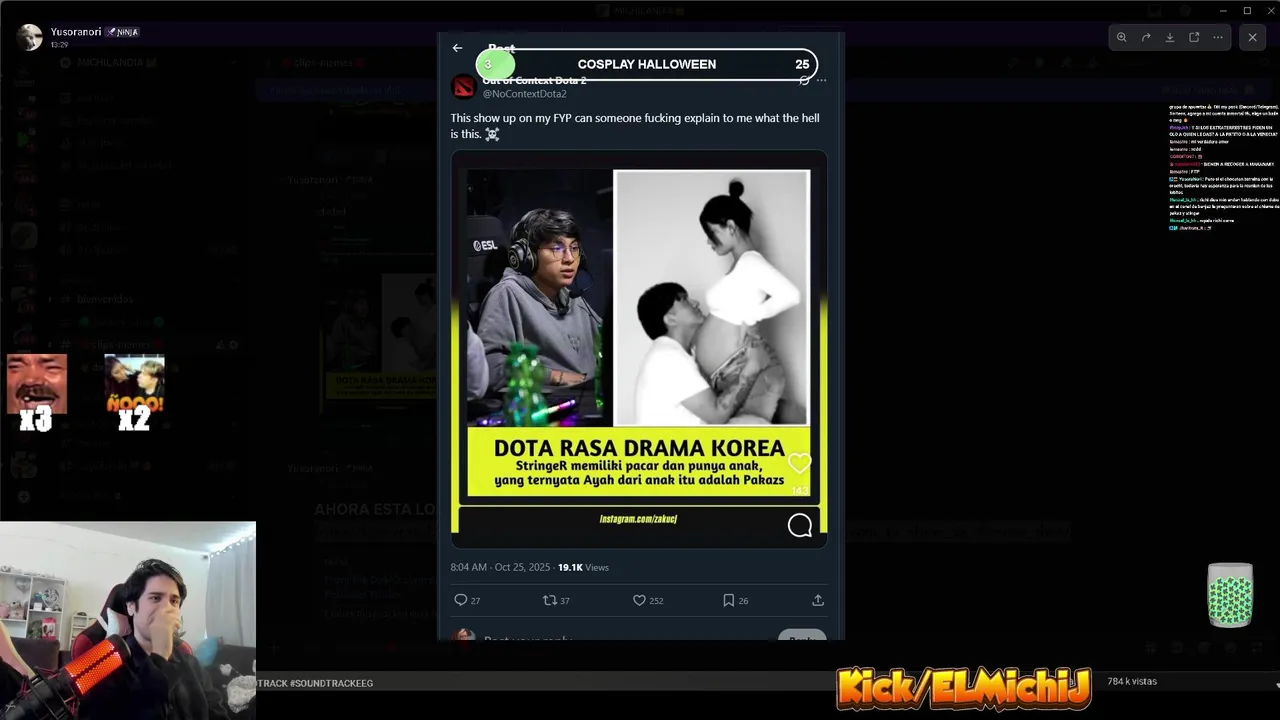This screenshot has height=720, width=1280.
Task: Click the 784 k vistas counter
Action: 1132,681
